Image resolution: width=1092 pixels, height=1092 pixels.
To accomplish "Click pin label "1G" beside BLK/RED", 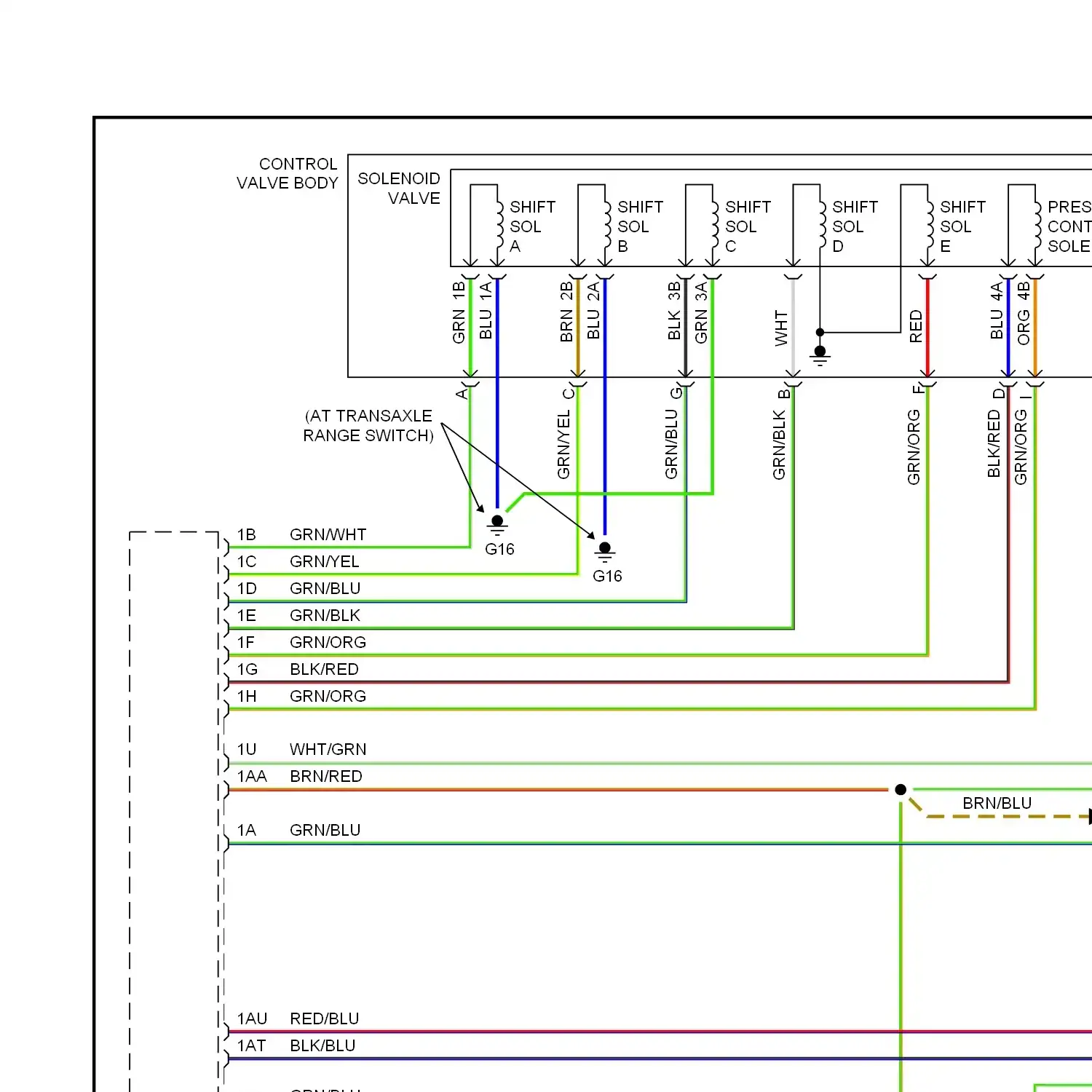I will click(248, 670).
